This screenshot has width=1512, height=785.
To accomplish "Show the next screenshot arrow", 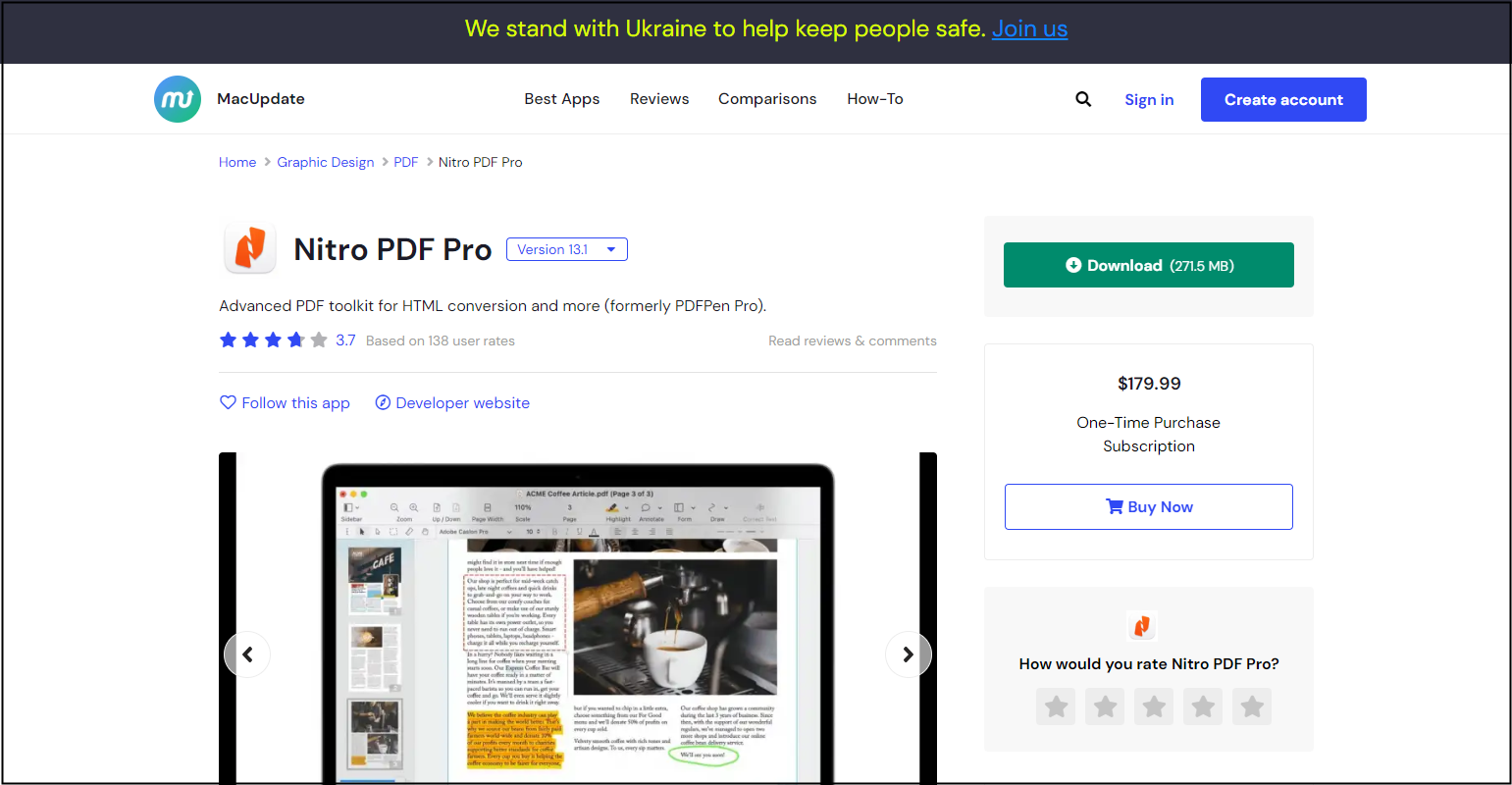I will pos(909,654).
